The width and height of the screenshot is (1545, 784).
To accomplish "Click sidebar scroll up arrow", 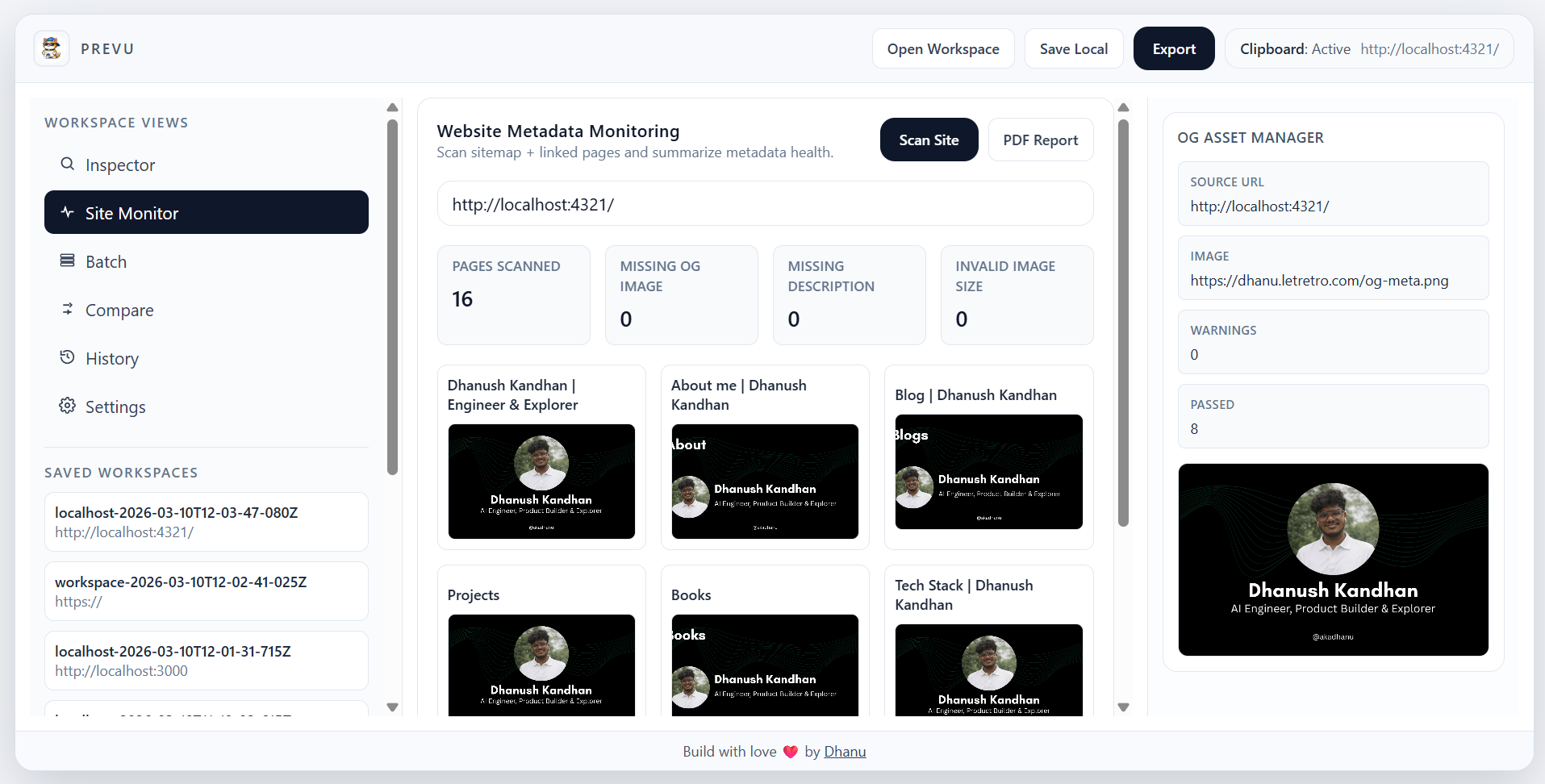I will 393,107.
